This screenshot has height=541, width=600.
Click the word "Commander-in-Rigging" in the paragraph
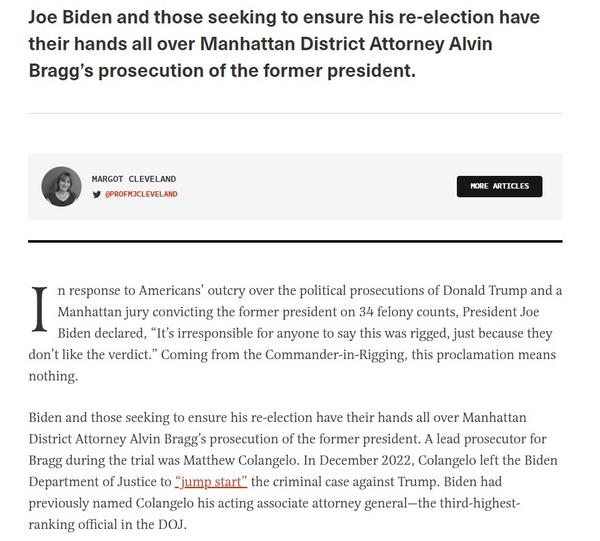tap(335, 355)
